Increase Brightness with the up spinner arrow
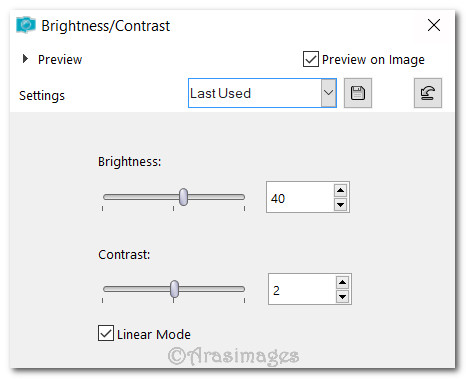 [340, 190]
